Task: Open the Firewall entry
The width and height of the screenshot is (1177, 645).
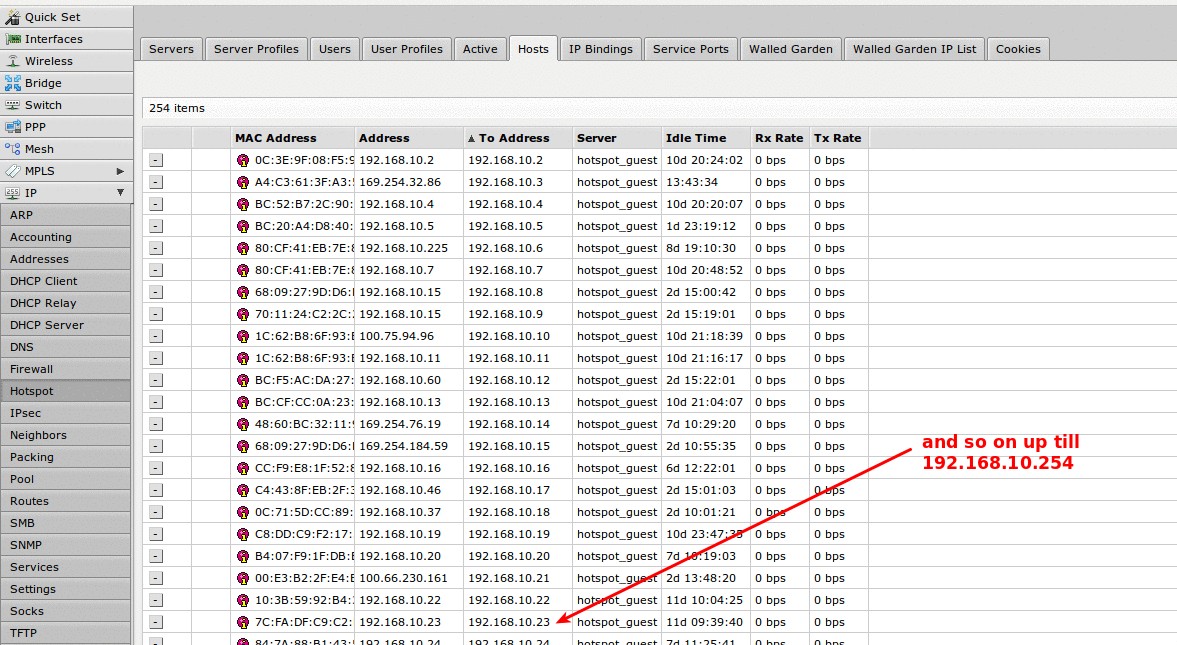Action: coord(65,369)
